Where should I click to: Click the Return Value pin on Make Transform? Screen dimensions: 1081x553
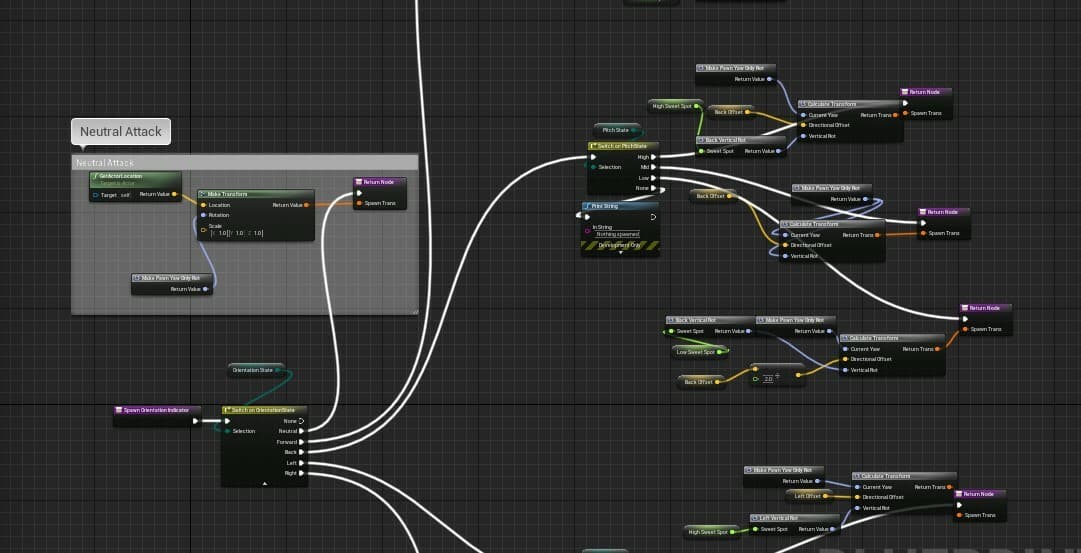(x=306, y=205)
